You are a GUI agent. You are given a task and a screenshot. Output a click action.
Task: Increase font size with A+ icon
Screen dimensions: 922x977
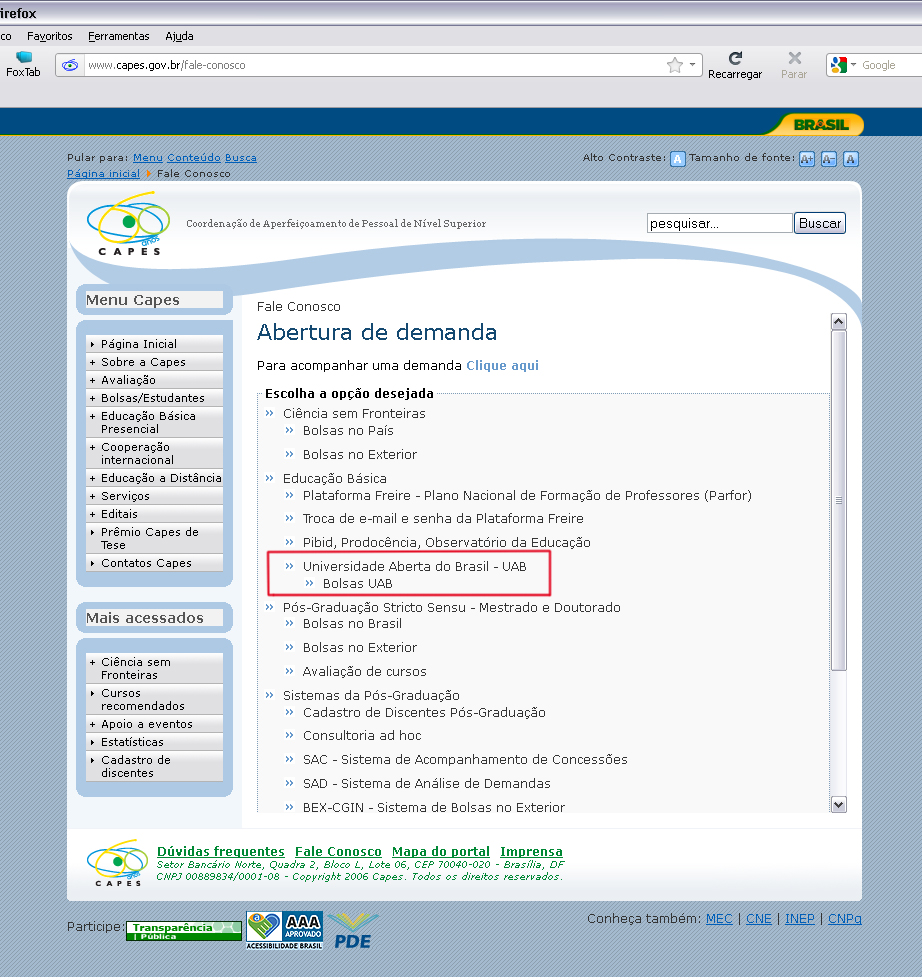(806, 159)
